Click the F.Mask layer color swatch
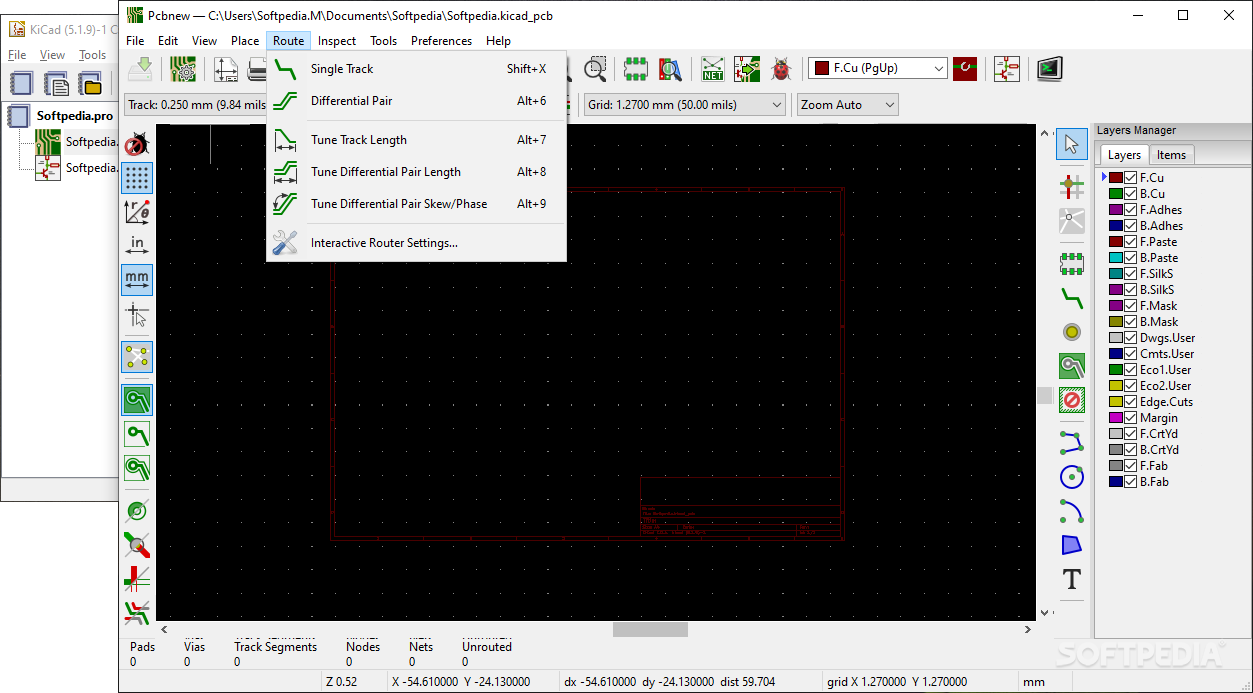1253x693 pixels. [1116, 306]
